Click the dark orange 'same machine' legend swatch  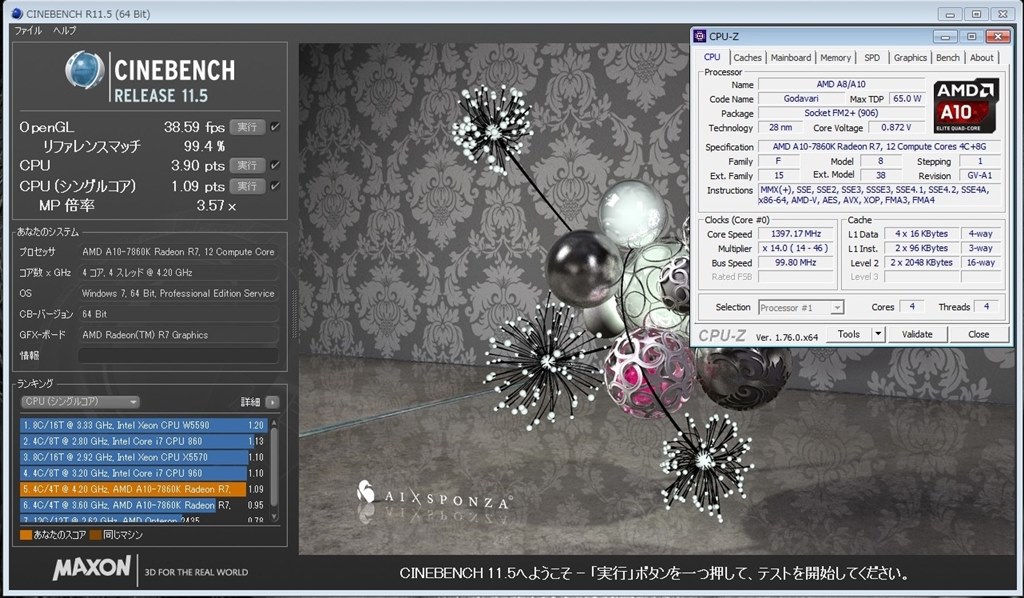tap(95, 535)
